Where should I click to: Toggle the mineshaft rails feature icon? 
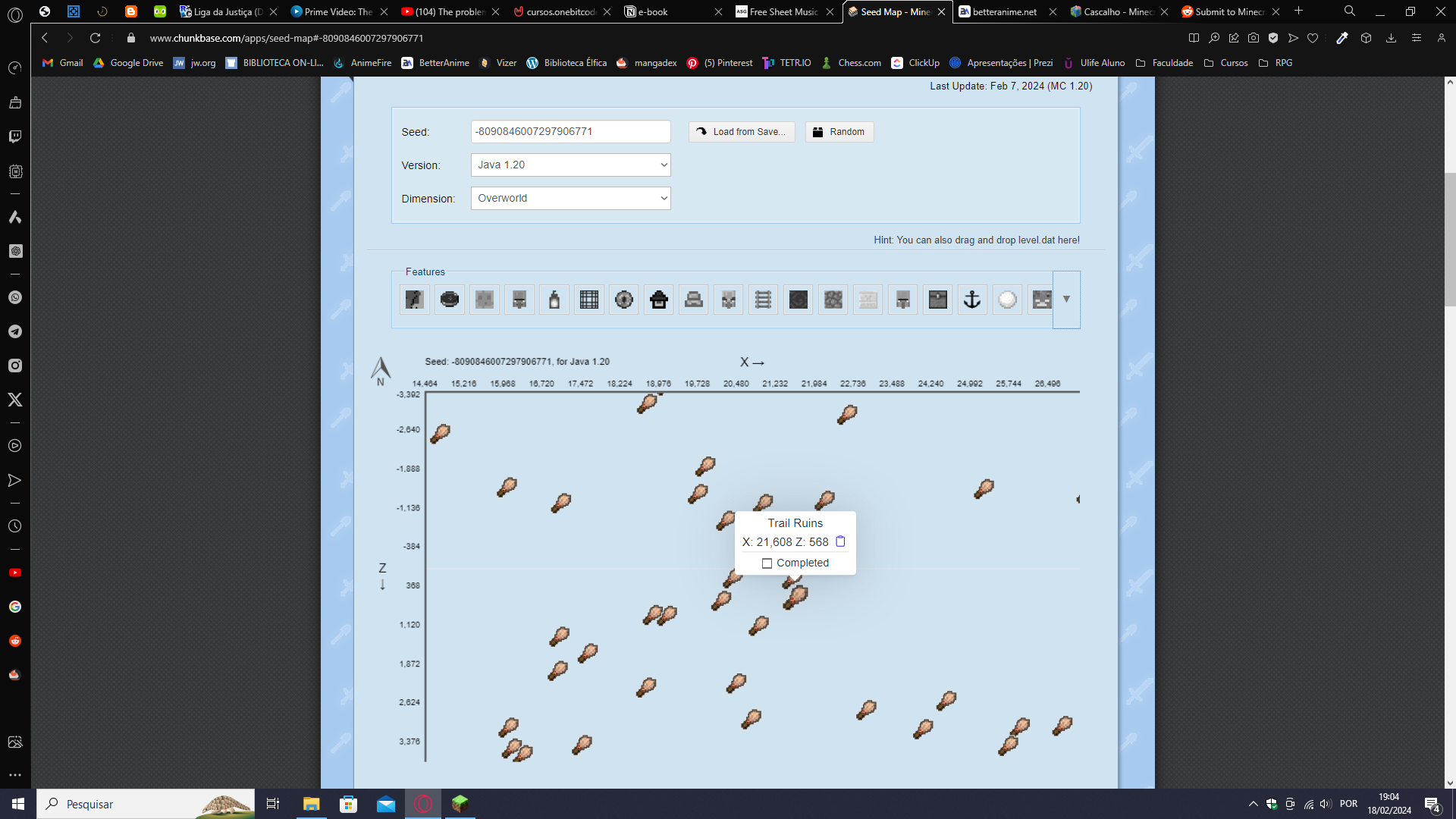coord(764,300)
